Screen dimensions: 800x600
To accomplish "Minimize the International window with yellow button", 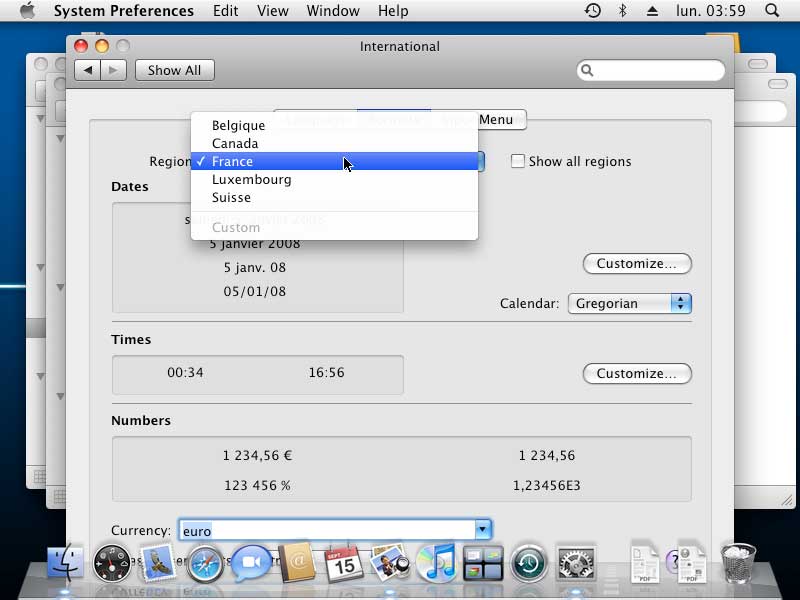I will click(x=102, y=46).
